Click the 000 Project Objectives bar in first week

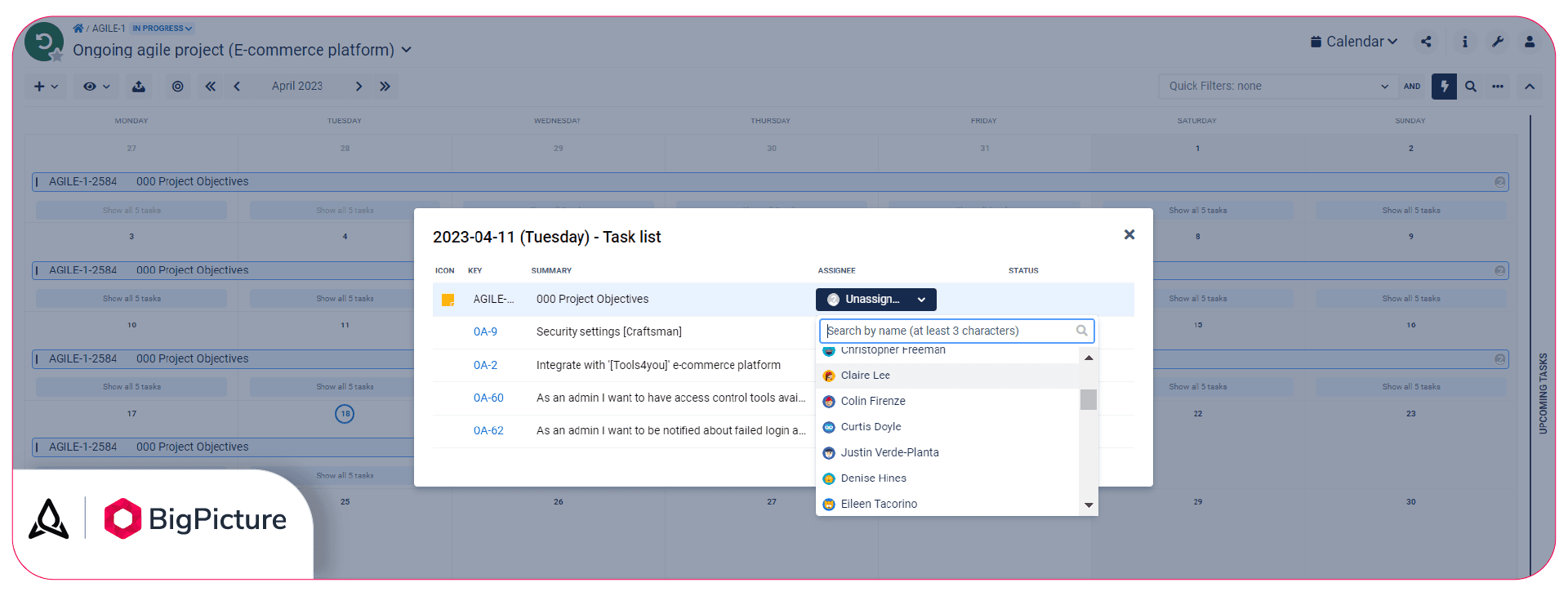770,182
